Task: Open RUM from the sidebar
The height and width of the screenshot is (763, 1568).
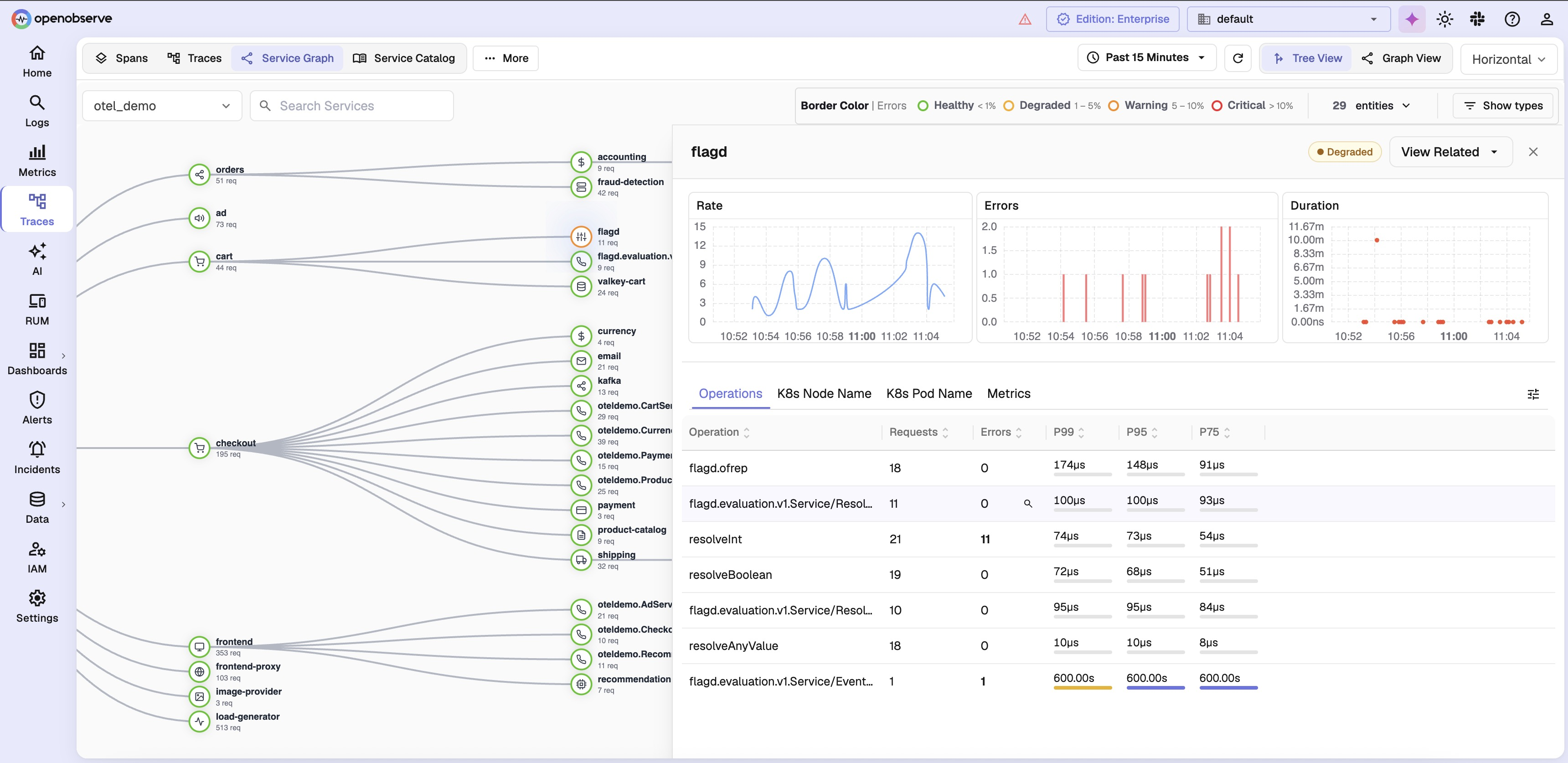Action: [x=37, y=309]
